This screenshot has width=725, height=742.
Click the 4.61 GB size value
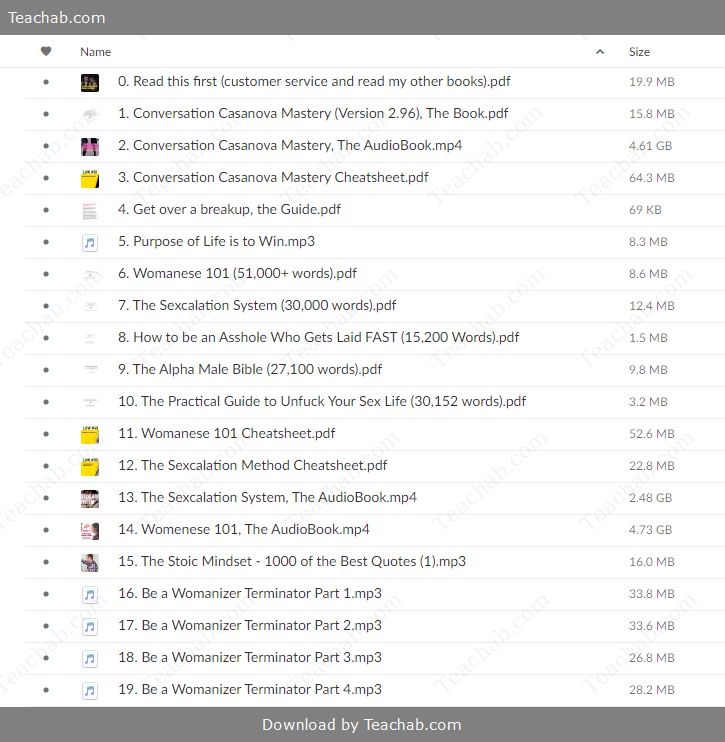[x=650, y=146]
